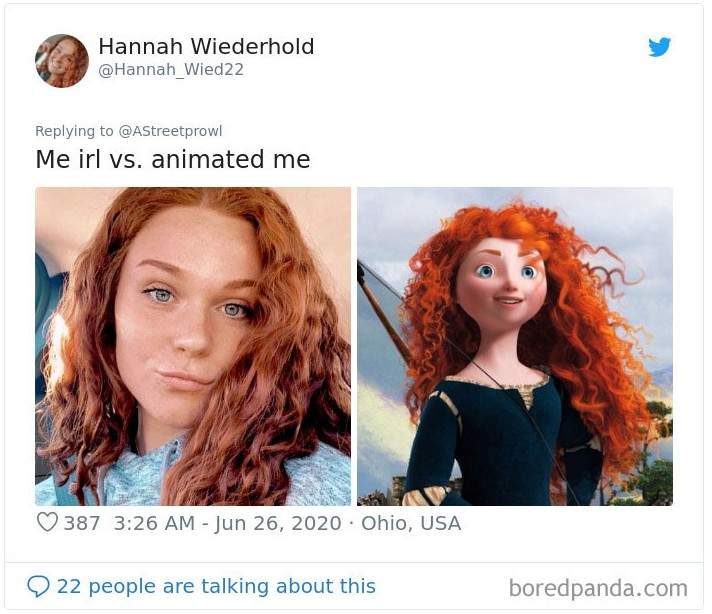Image resolution: width=712 pixels, height=614 pixels.
Task: Open the real-life selfie photo
Action: [x=193, y=346]
